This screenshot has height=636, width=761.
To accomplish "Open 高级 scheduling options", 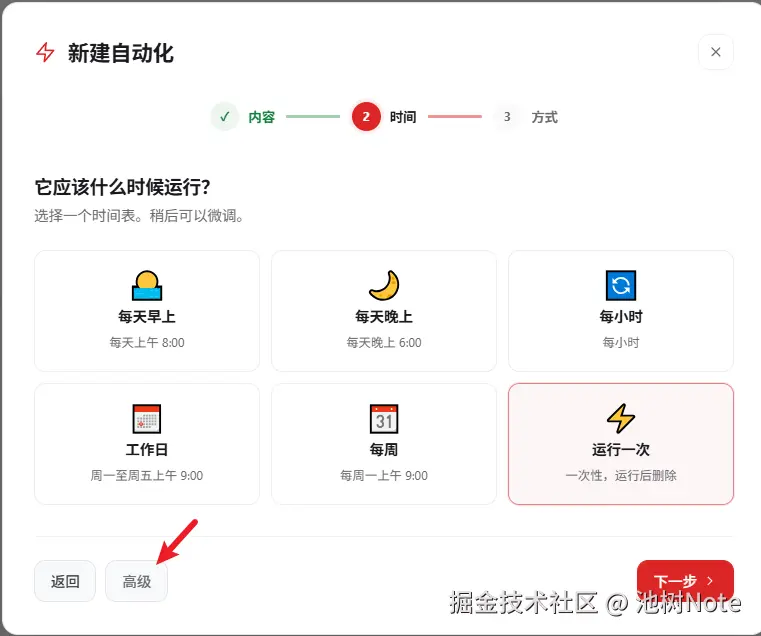I will pos(136,581).
